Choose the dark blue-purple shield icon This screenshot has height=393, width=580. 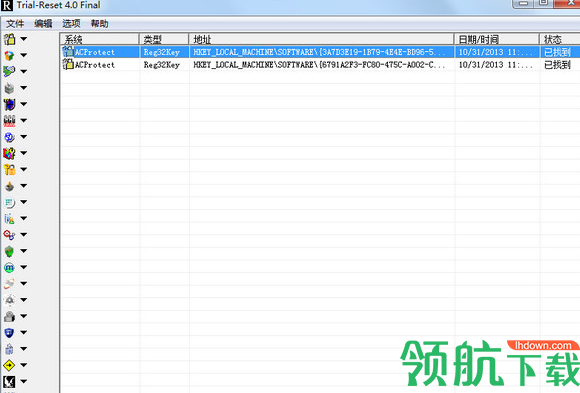point(9,104)
